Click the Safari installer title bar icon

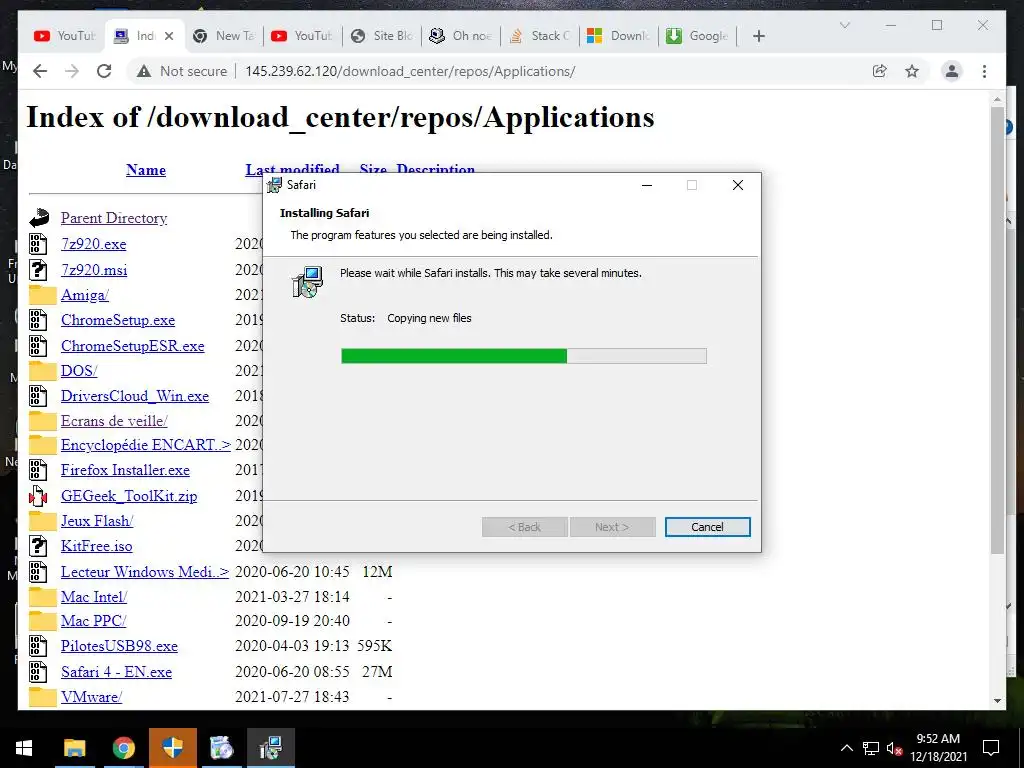click(x=275, y=185)
